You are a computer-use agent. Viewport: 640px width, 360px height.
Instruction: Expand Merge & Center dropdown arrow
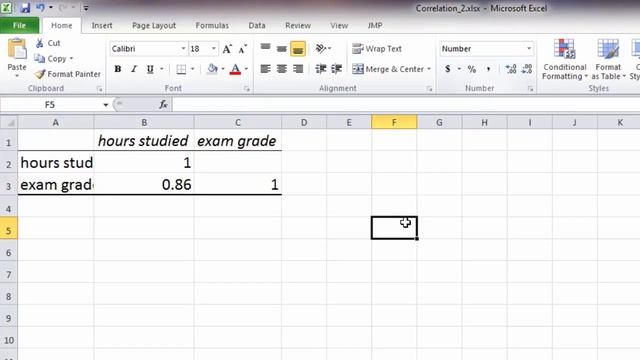click(429, 69)
